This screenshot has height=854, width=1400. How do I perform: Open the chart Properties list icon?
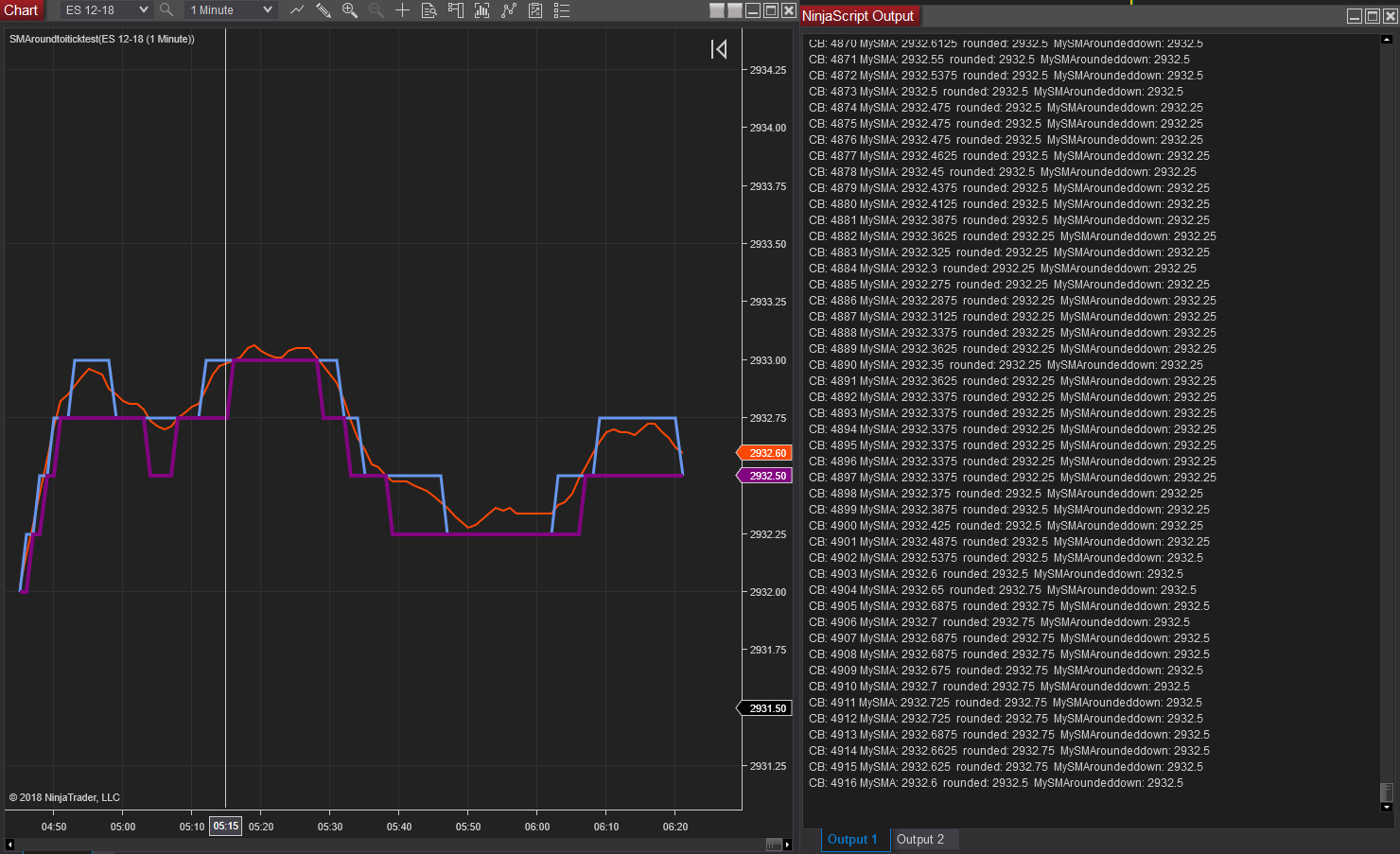pyautogui.click(x=562, y=10)
